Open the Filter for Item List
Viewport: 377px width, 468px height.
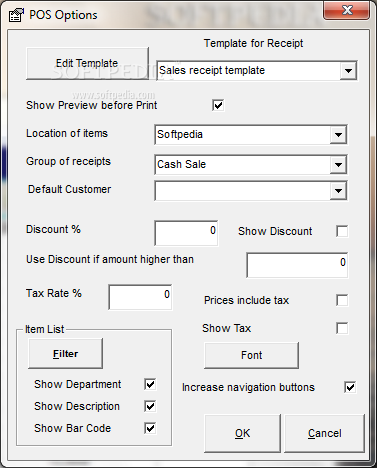click(x=65, y=354)
